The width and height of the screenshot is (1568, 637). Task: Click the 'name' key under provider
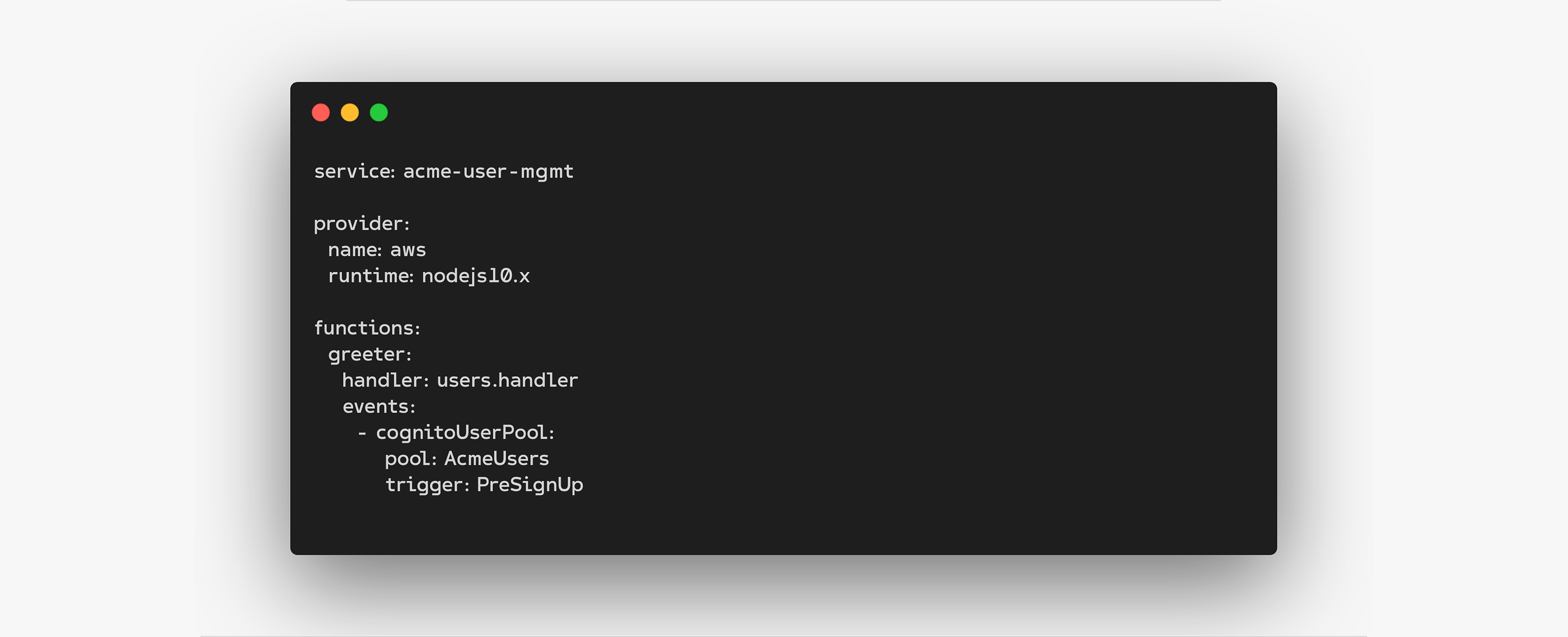[352, 250]
